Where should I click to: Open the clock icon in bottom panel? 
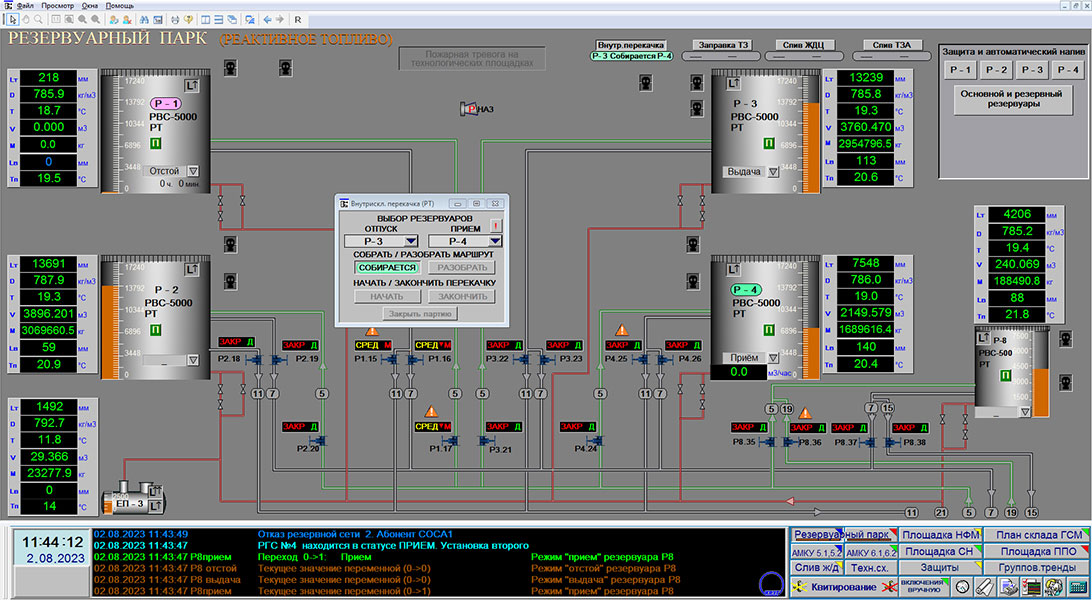point(962,587)
